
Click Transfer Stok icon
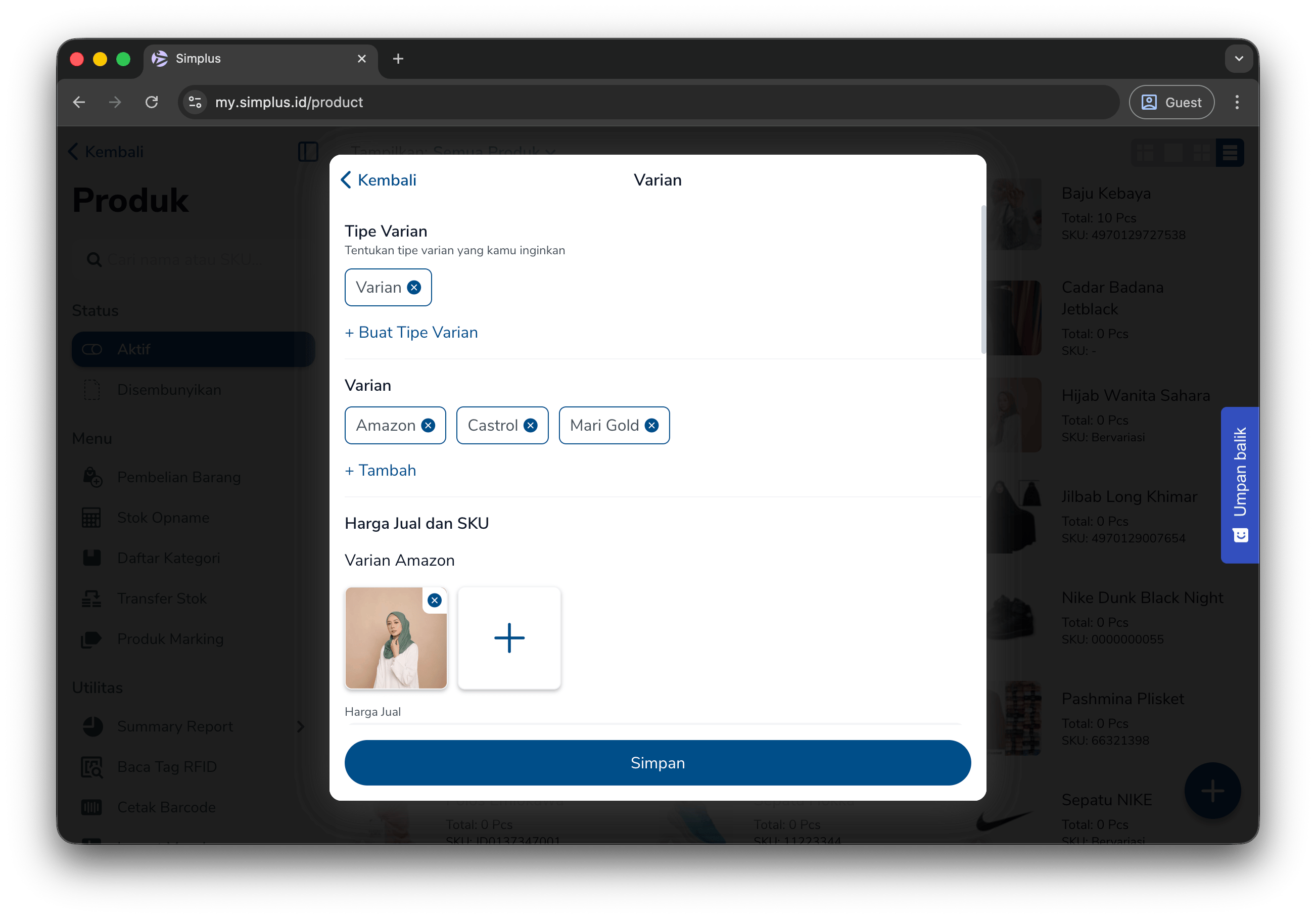pyautogui.click(x=91, y=599)
